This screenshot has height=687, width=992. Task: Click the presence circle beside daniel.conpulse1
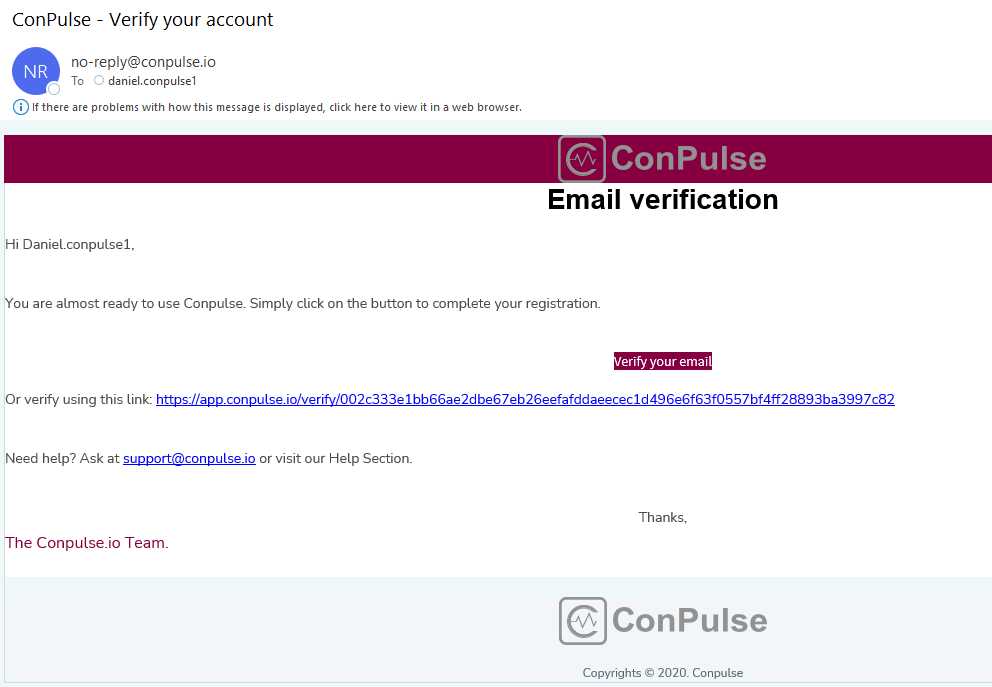click(99, 80)
